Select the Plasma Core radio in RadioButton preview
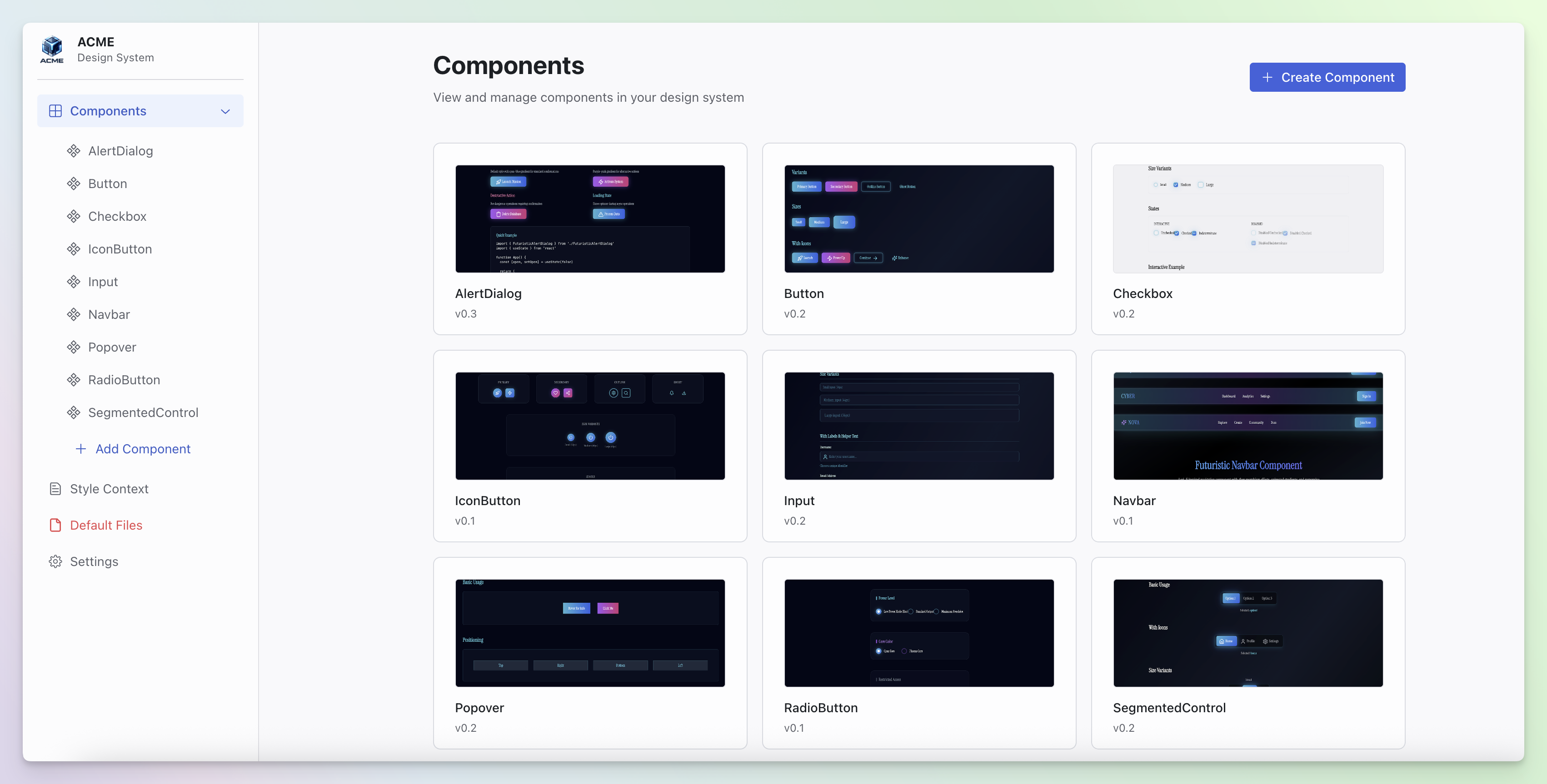This screenshot has height=784, width=1547. tap(904, 651)
